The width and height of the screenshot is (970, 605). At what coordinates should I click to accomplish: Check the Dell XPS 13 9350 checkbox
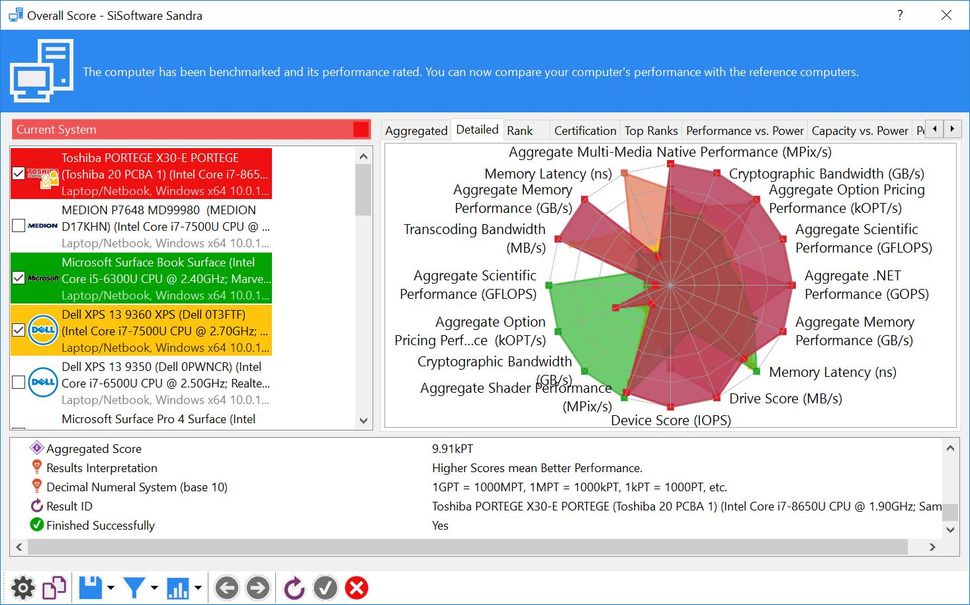[19, 382]
